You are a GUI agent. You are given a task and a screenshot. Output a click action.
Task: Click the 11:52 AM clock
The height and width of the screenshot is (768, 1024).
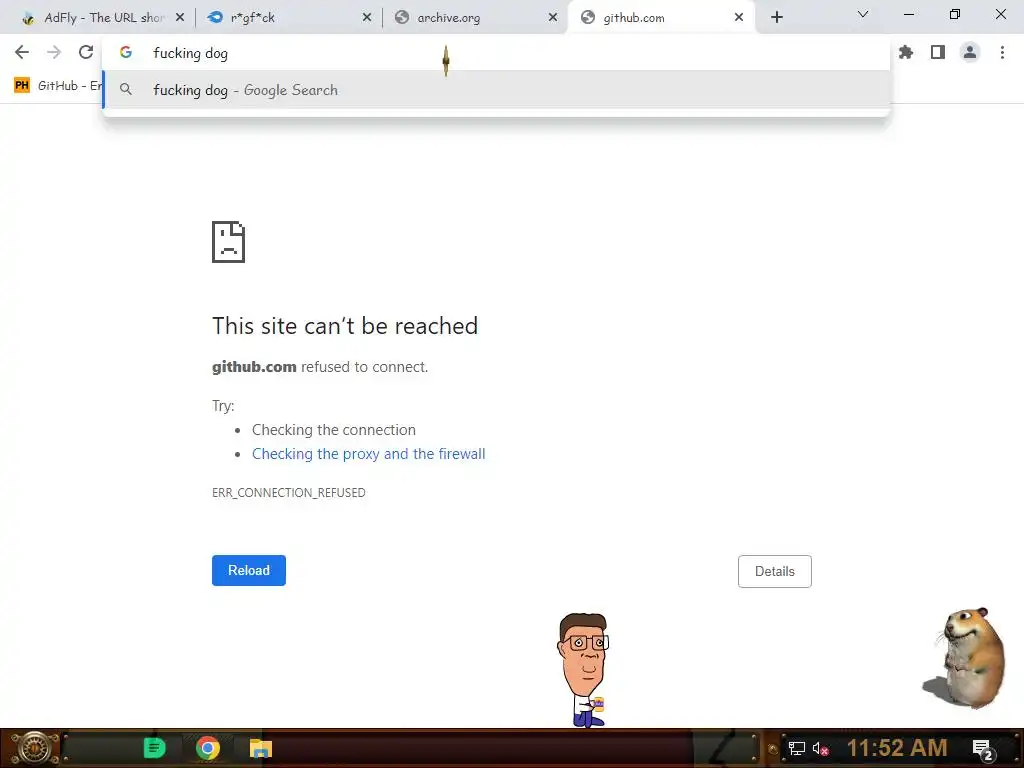[x=897, y=748]
